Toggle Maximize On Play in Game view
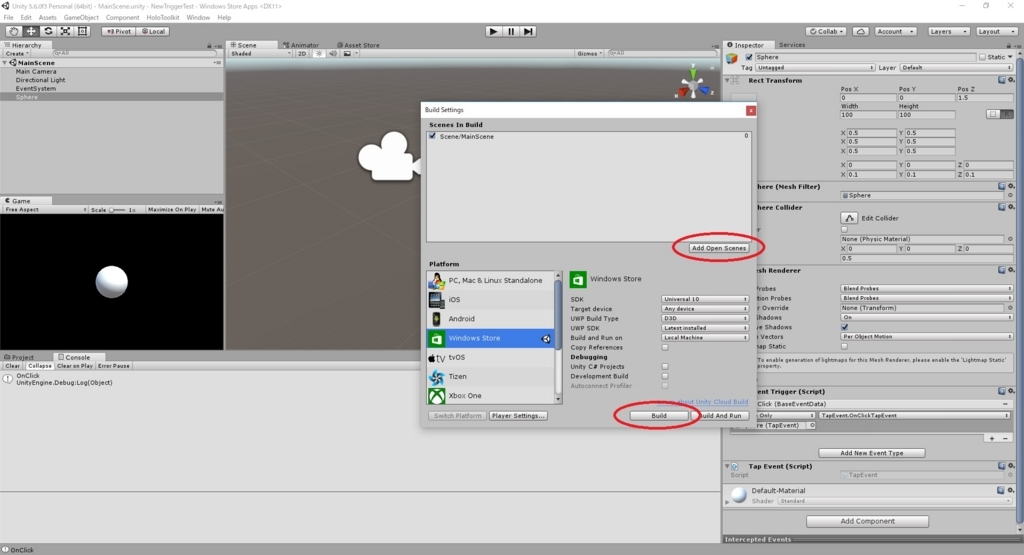Viewport: 1024px width, 555px height. click(x=172, y=210)
